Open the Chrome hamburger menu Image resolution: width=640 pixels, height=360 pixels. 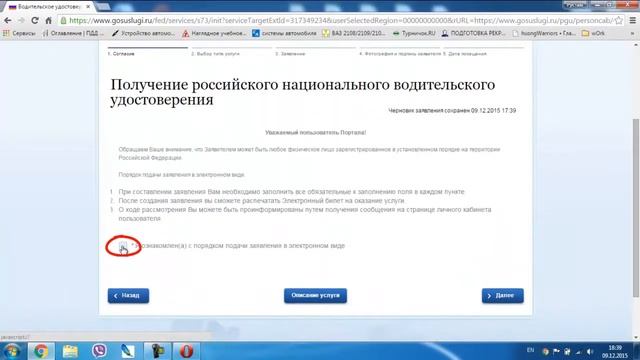633,20
